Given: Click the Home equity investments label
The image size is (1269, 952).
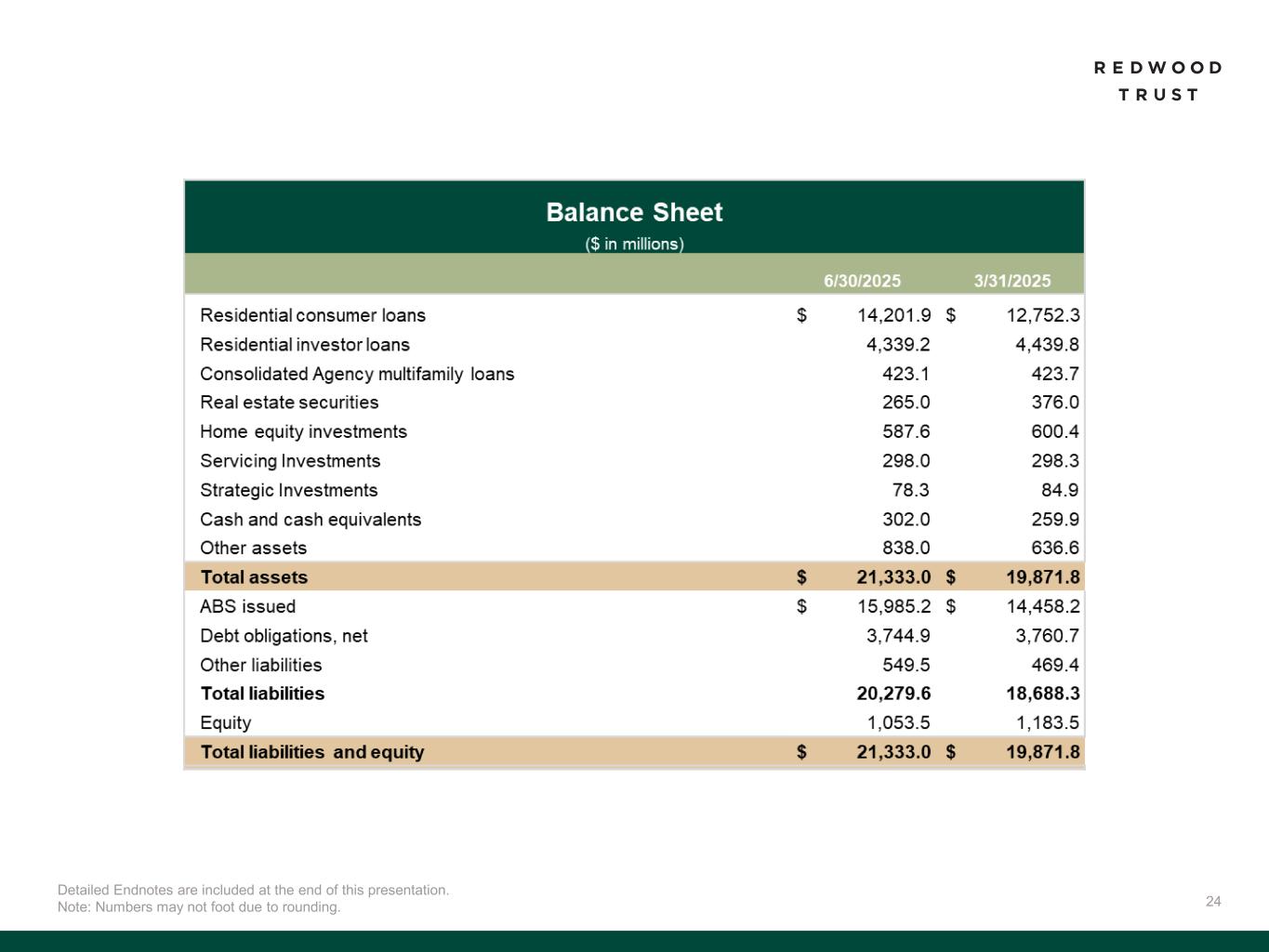Looking at the screenshot, I should (303, 432).
